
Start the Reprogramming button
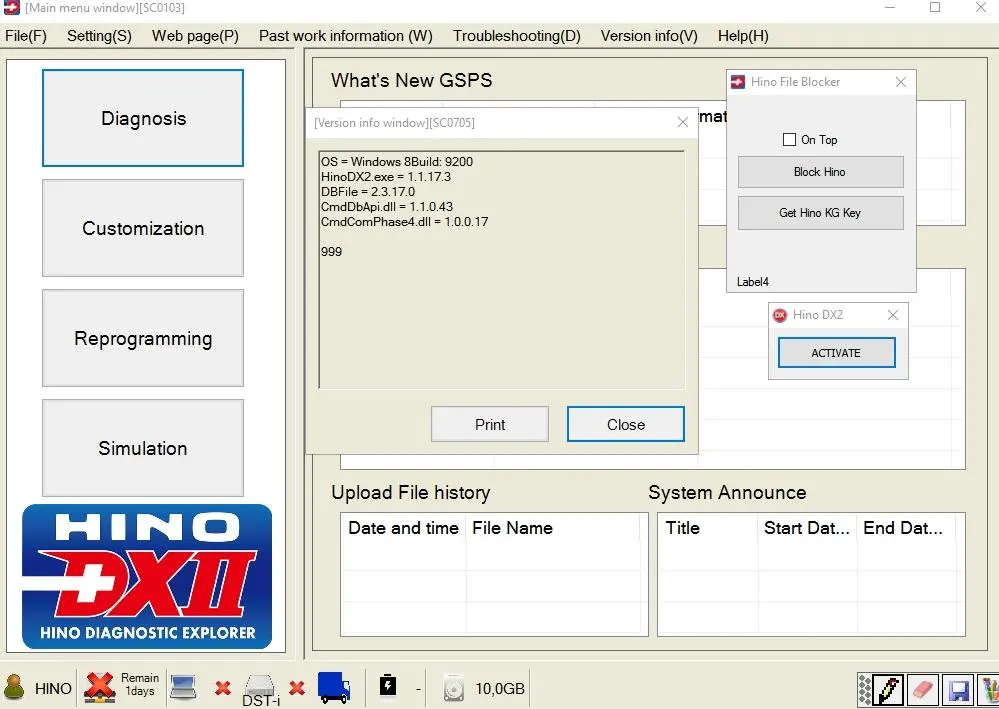[143, 338]
